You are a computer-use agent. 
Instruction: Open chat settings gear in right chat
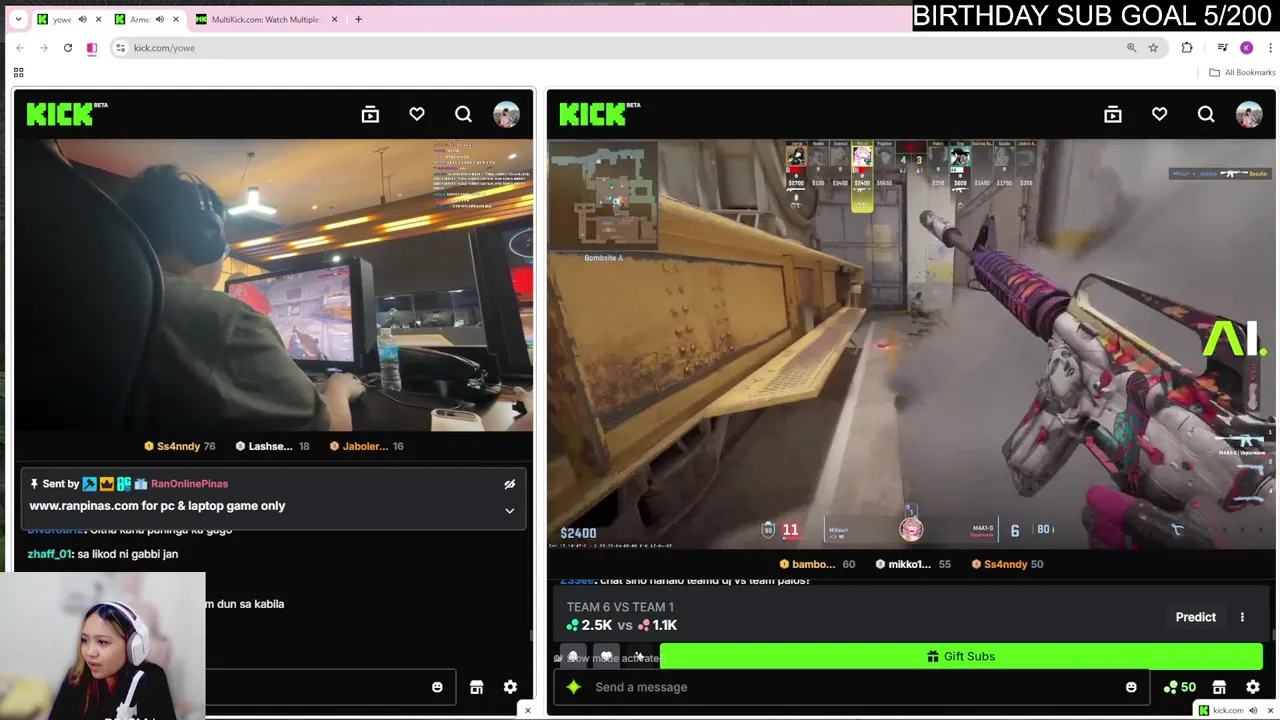(1253, 687)
